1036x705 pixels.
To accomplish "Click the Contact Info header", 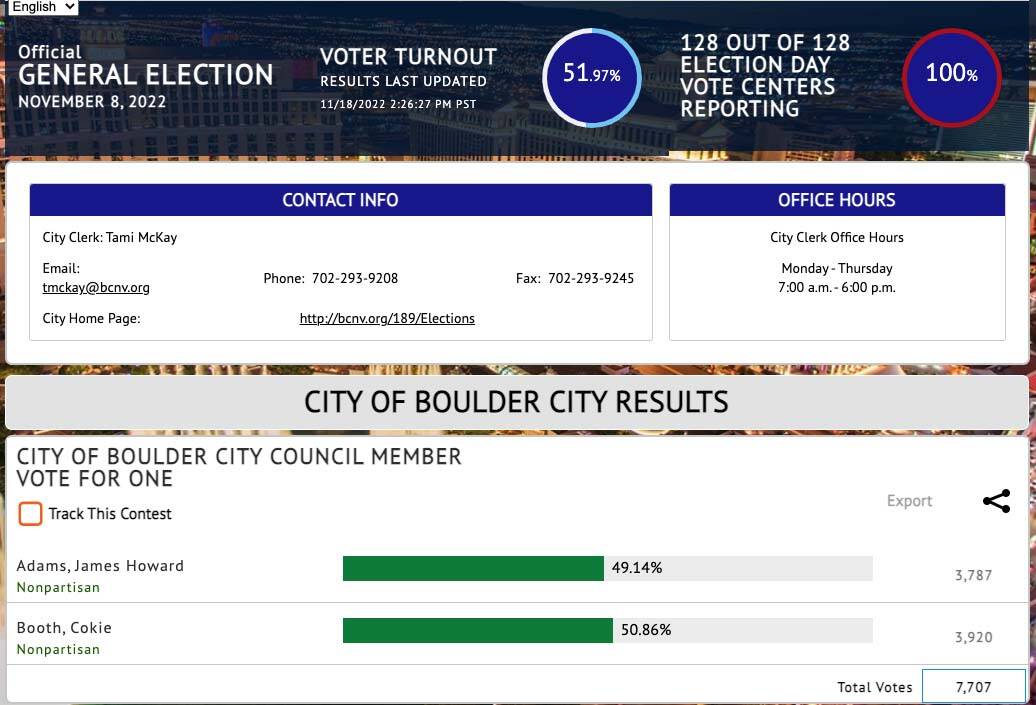I will (x=340, y=200).
